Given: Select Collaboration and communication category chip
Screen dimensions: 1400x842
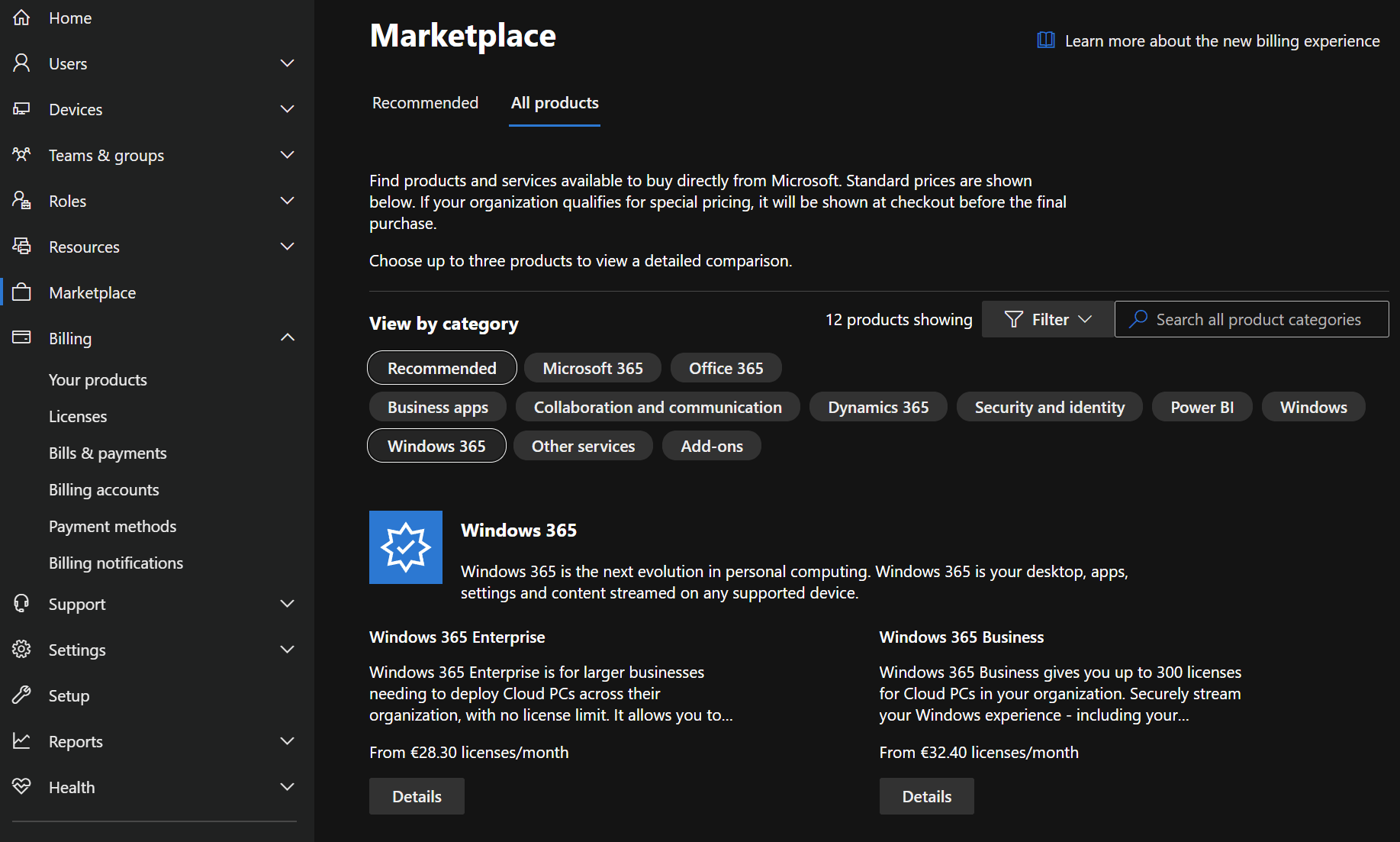Looking at the screenshot, I should coord(658,407).
